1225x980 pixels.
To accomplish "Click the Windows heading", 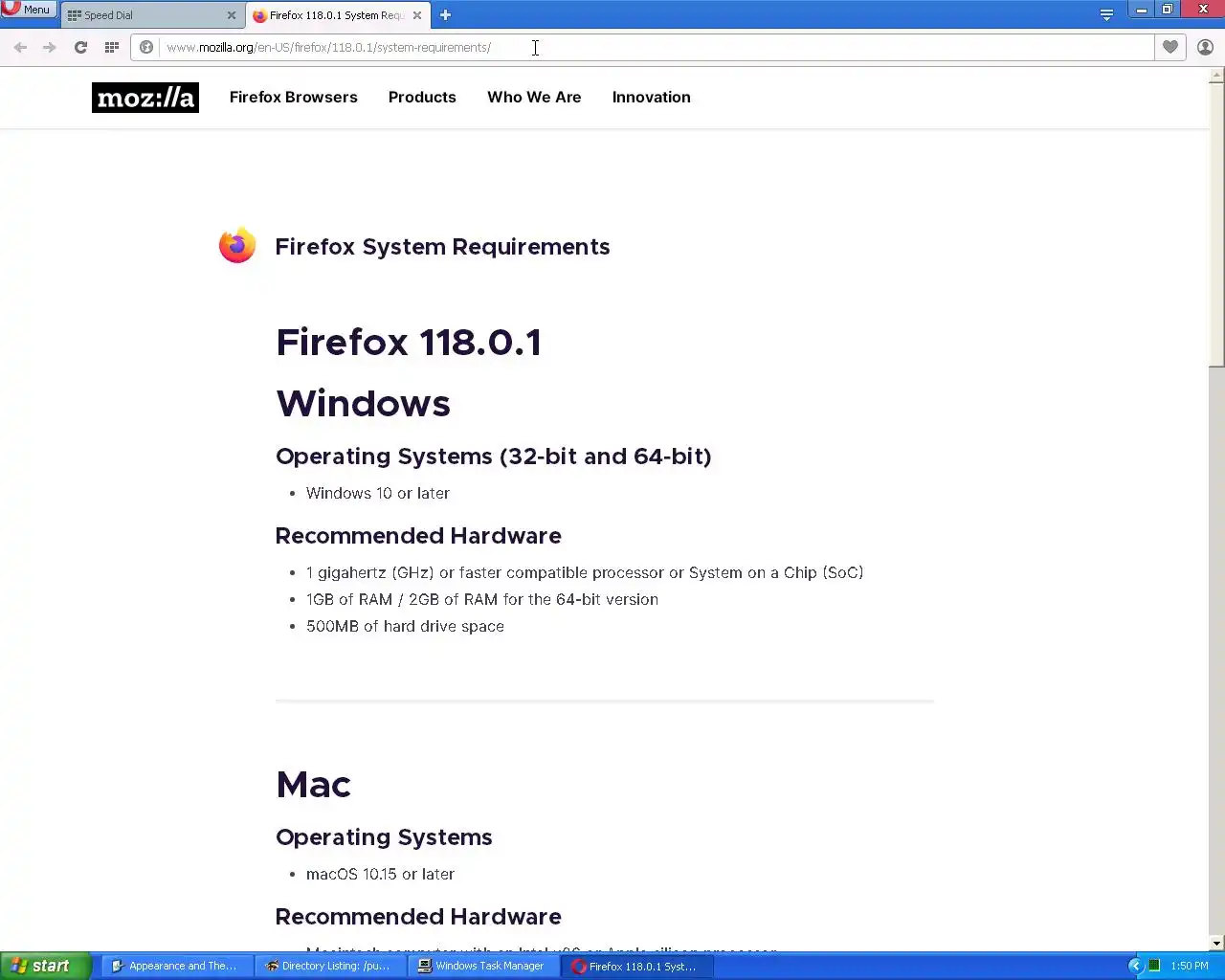I will coord(363,404).
